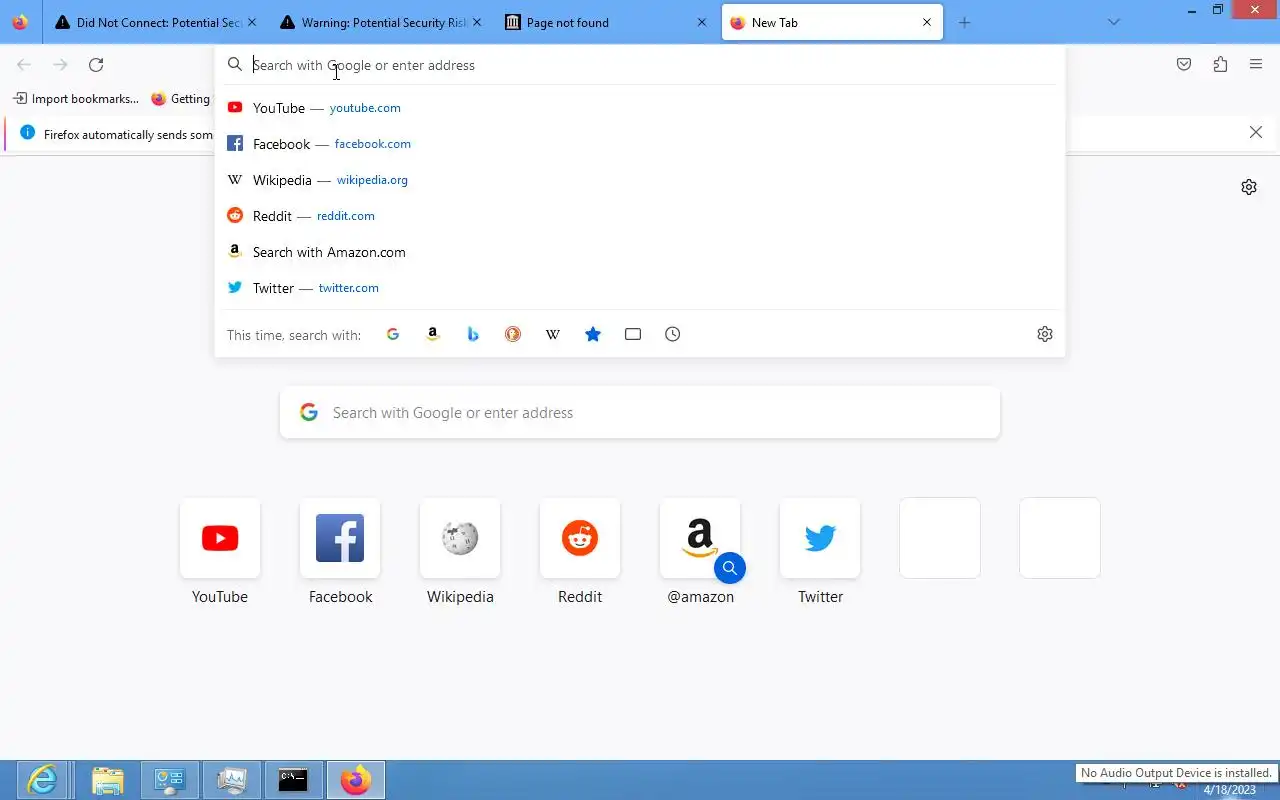
Task: Open the Extensions menu
Action: tap(1220, 65)
